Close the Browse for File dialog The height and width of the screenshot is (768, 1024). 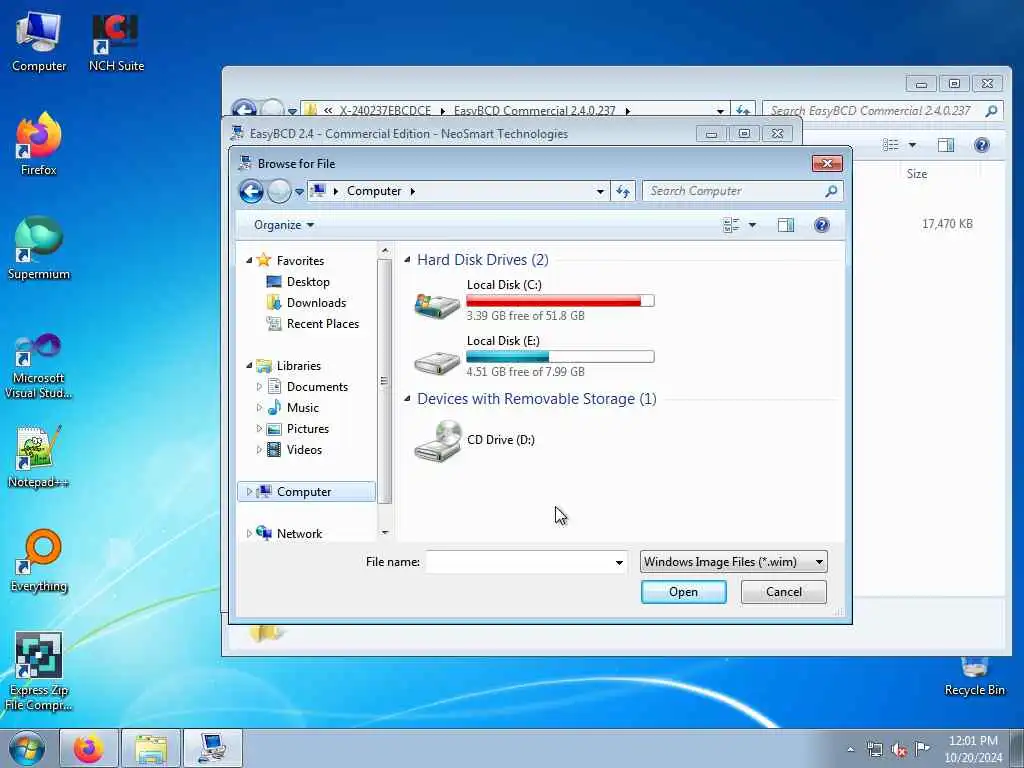[x=827, y=163]
